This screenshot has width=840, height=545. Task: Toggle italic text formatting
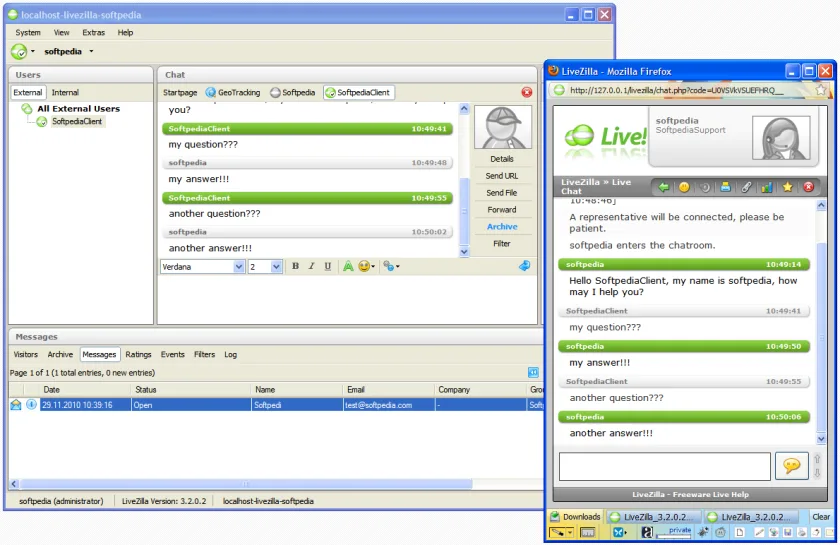(311, 266)
